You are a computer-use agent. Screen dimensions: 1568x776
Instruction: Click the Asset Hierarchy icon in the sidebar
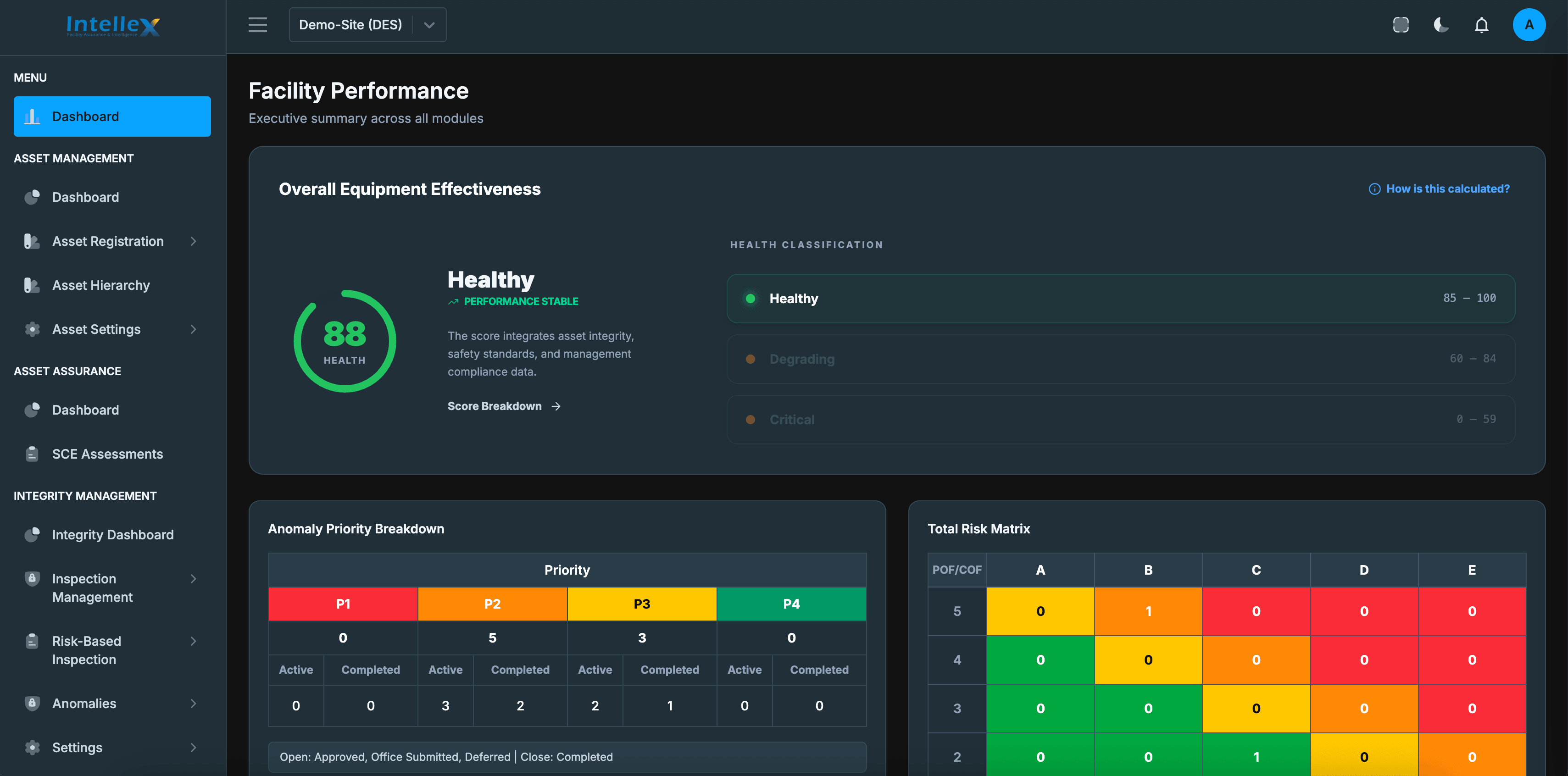32,285
